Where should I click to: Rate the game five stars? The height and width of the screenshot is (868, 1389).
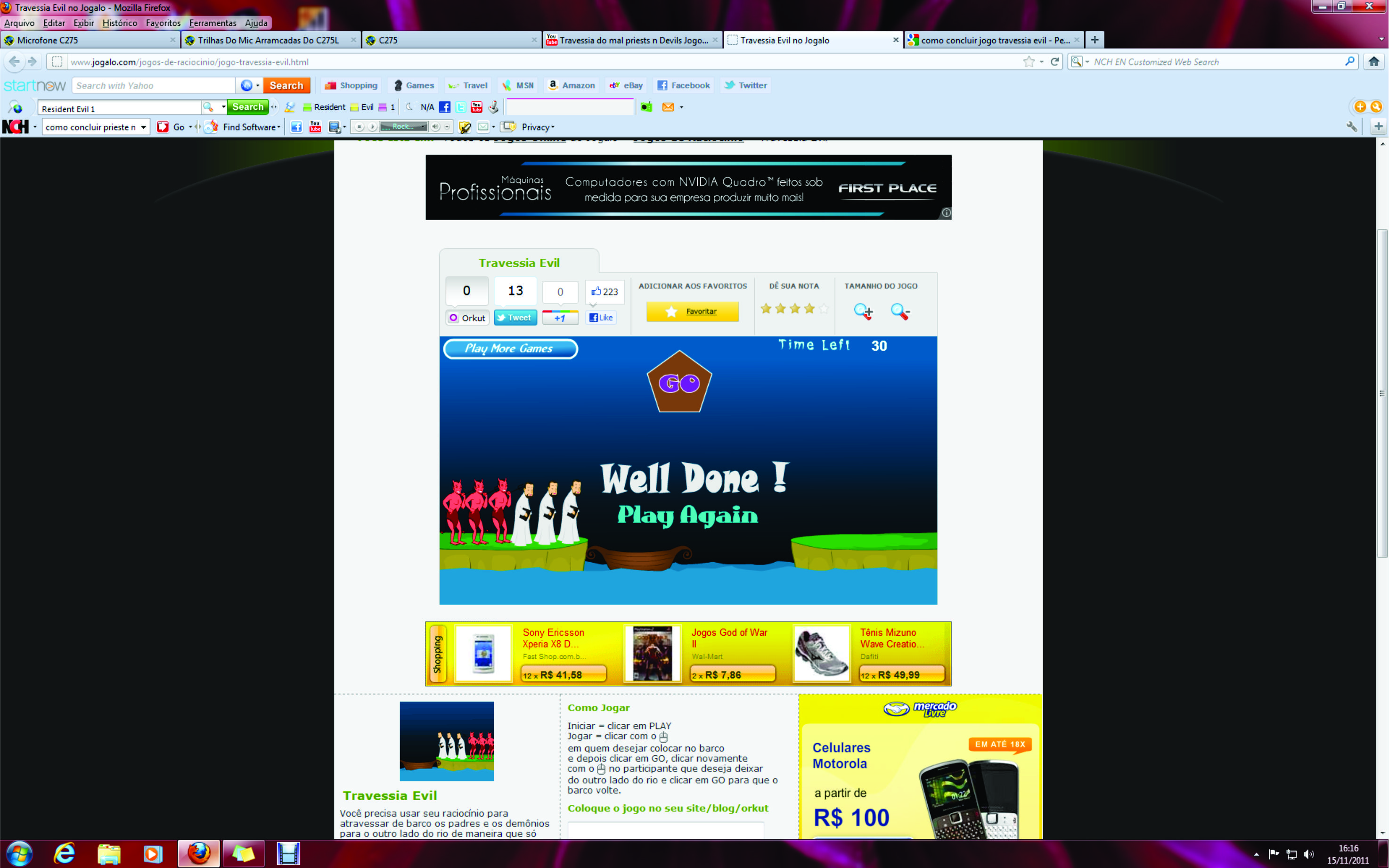click(x=824, y=309)
